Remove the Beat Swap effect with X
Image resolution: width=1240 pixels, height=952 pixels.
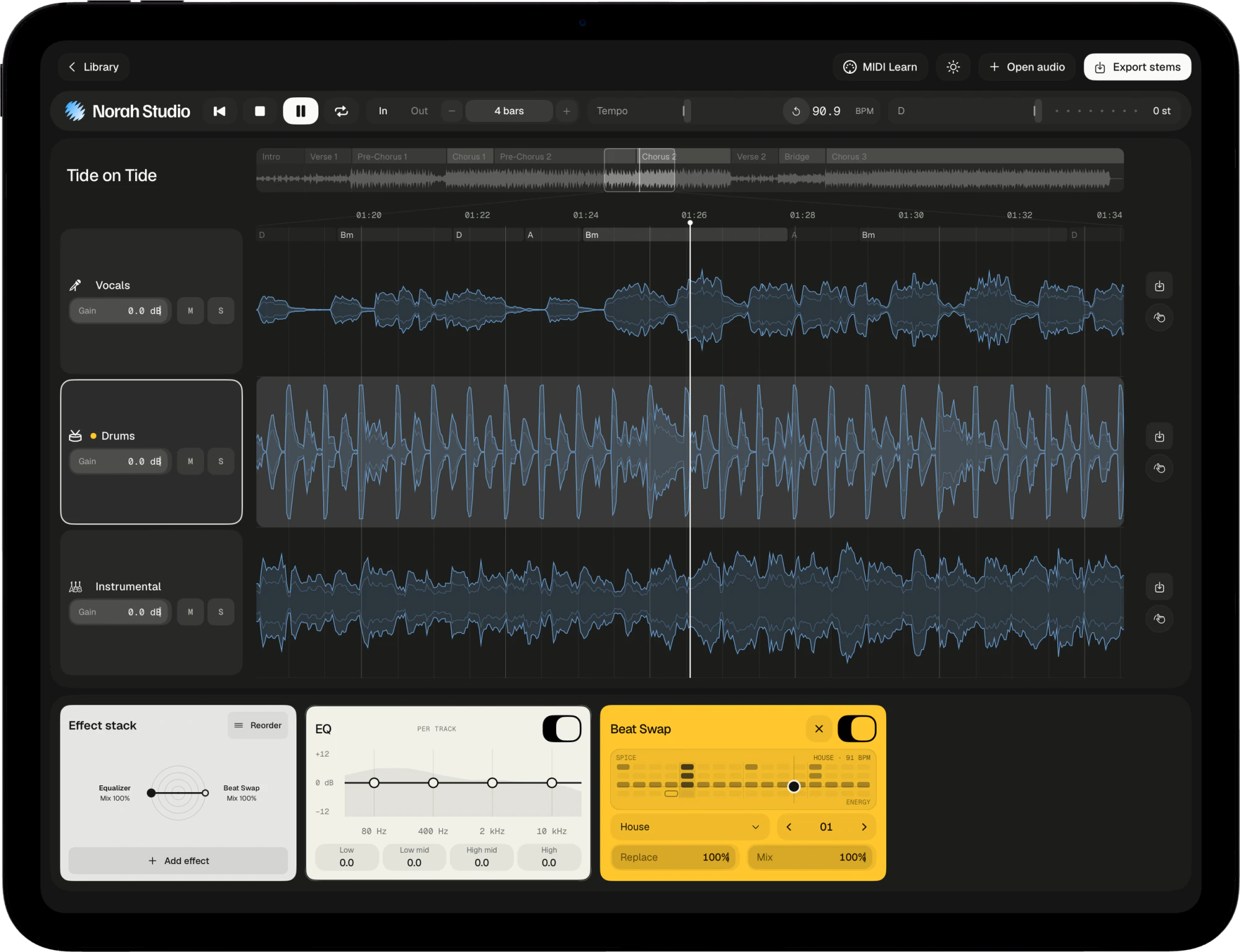coord(818,729)
